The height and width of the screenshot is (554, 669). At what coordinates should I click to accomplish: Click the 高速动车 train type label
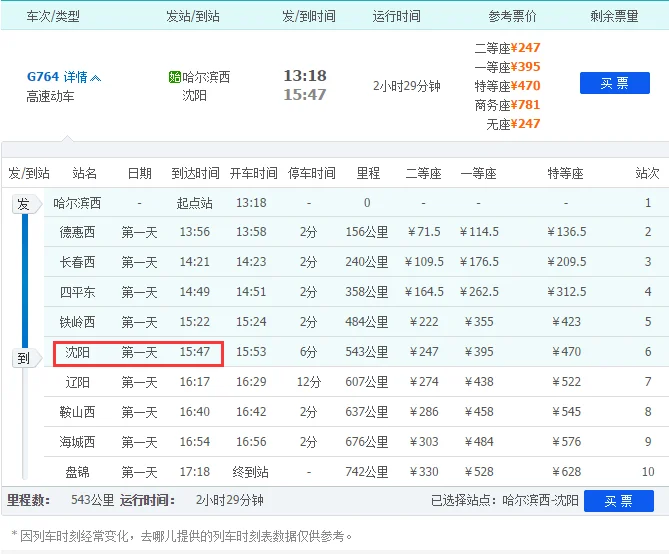tap(50, 96)
